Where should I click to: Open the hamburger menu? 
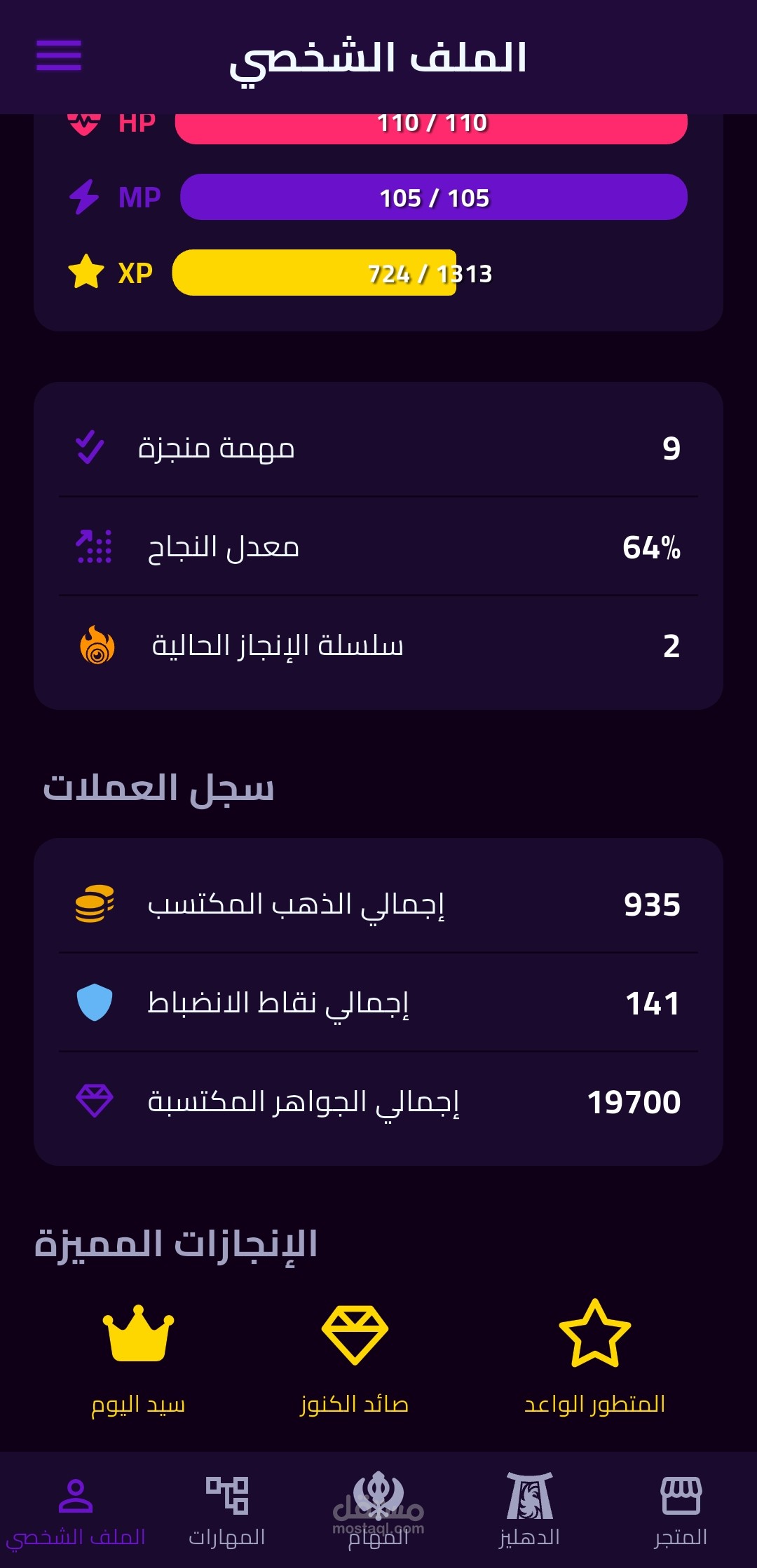(x=59, y=55)
